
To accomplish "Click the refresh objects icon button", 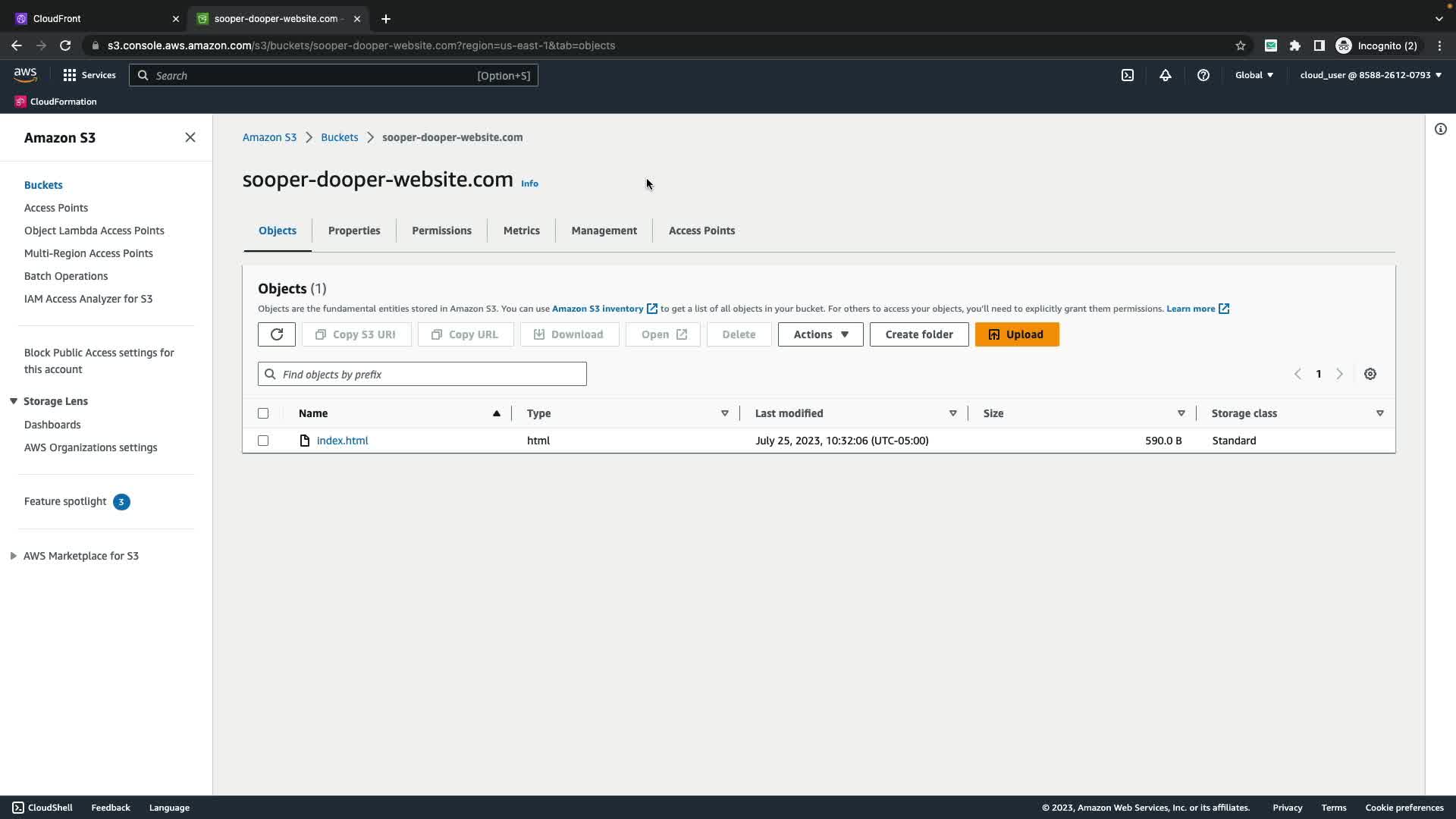I will click(276, 334).
